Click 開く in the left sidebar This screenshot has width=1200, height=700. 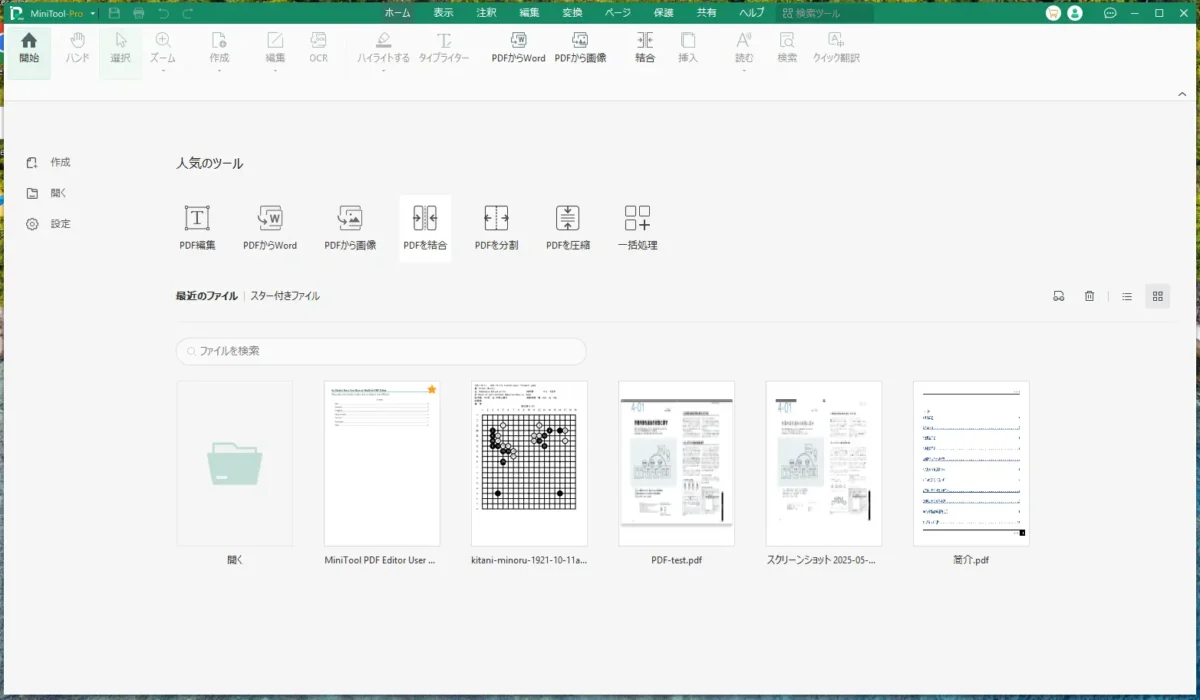click(47, 193)
